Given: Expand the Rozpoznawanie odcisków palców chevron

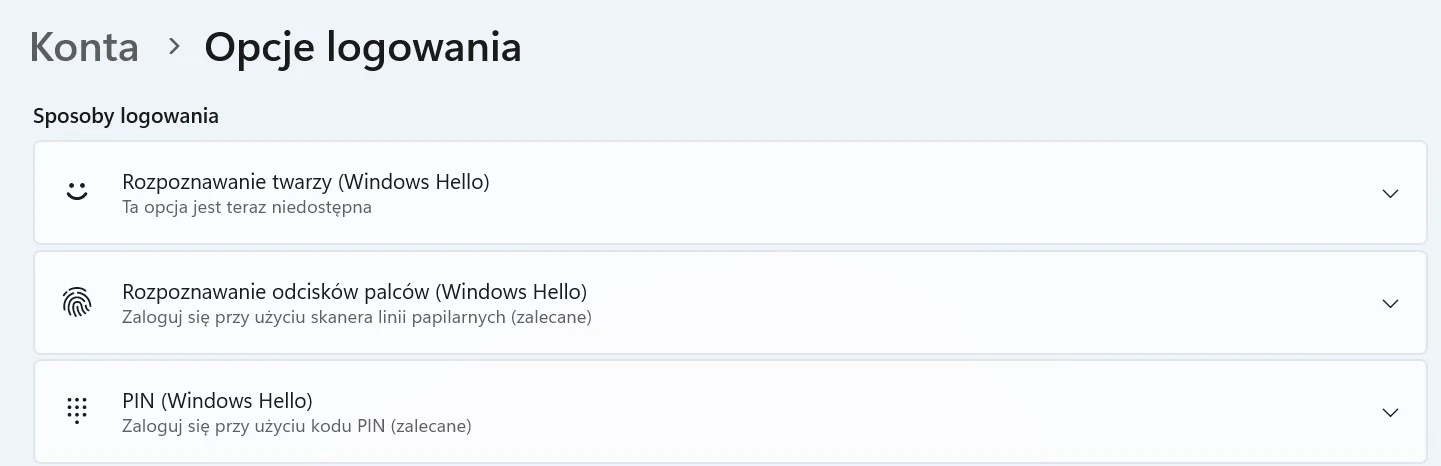Looking at the screenshot, I should point(1389,303).
